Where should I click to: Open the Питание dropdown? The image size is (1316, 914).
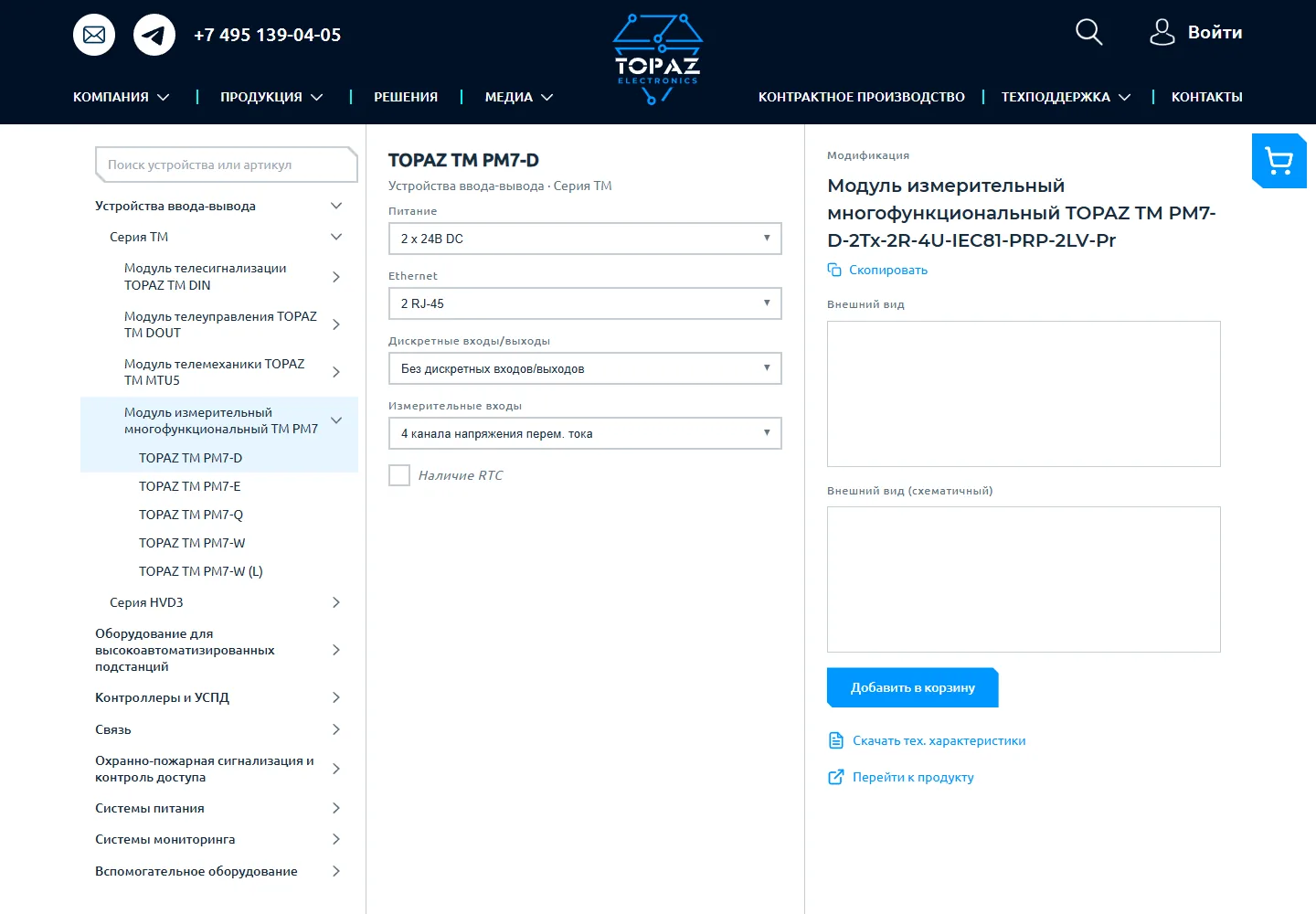coord(585,239)
